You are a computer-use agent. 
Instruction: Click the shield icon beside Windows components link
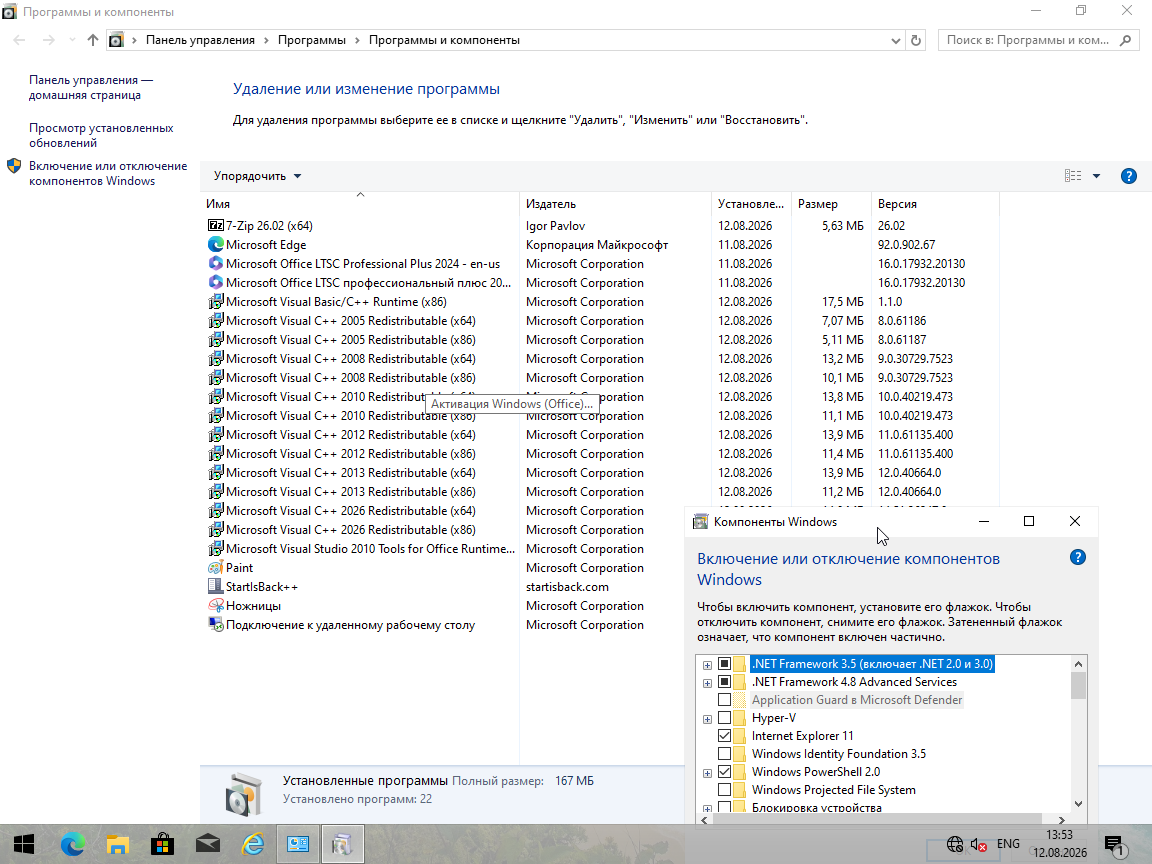(14, 166)
